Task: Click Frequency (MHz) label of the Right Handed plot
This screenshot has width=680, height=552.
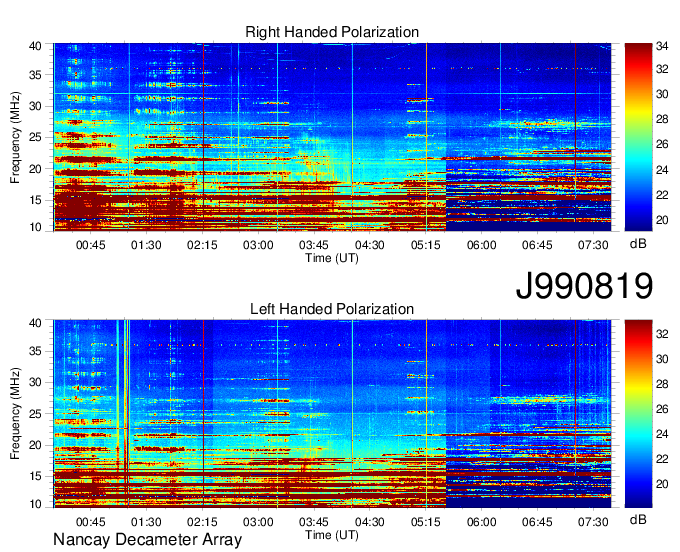Action: click(15, 137)
